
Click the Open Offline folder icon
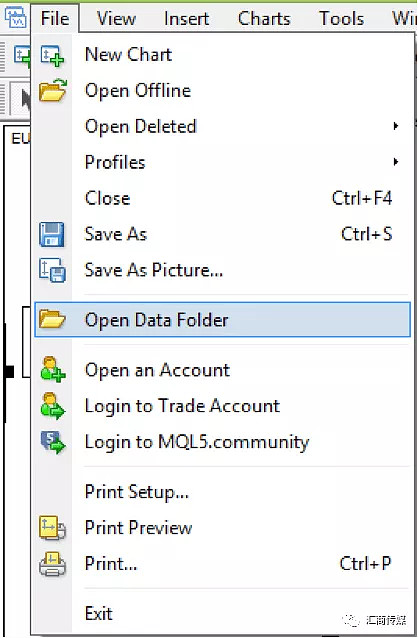(53, 90)
